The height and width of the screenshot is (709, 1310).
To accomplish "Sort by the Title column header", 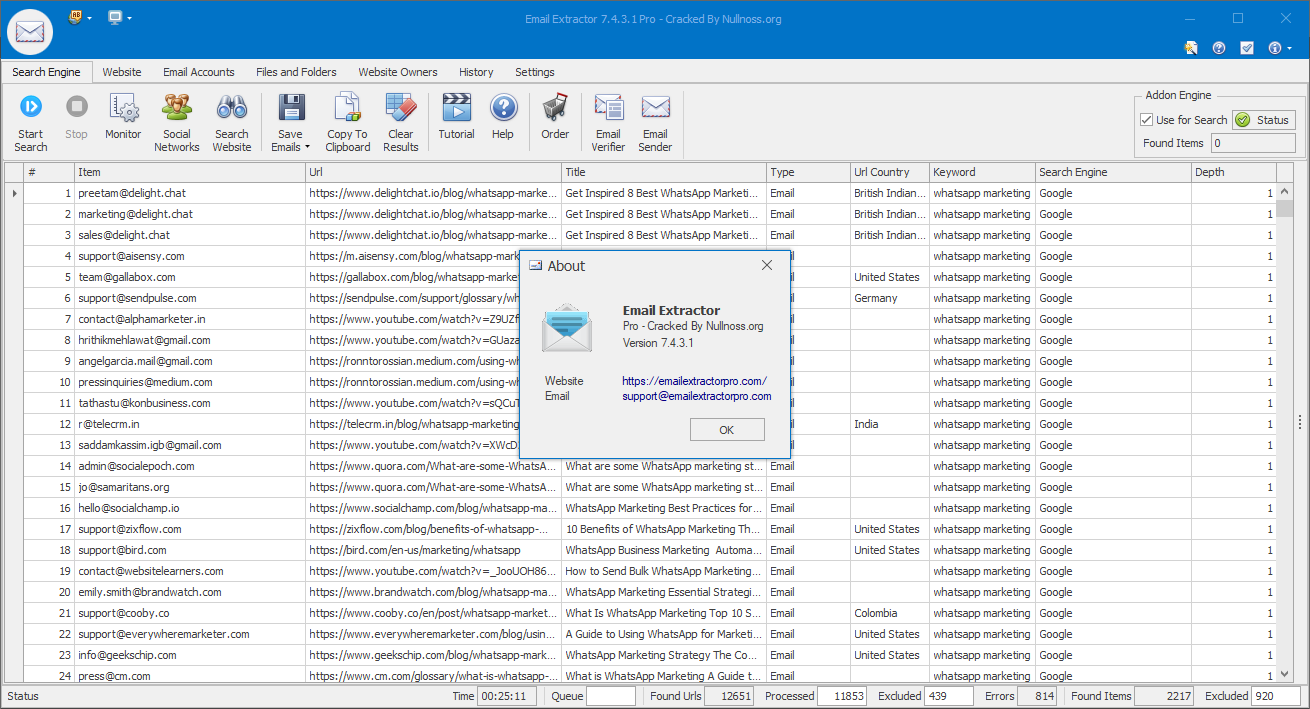I will point(664,172).
